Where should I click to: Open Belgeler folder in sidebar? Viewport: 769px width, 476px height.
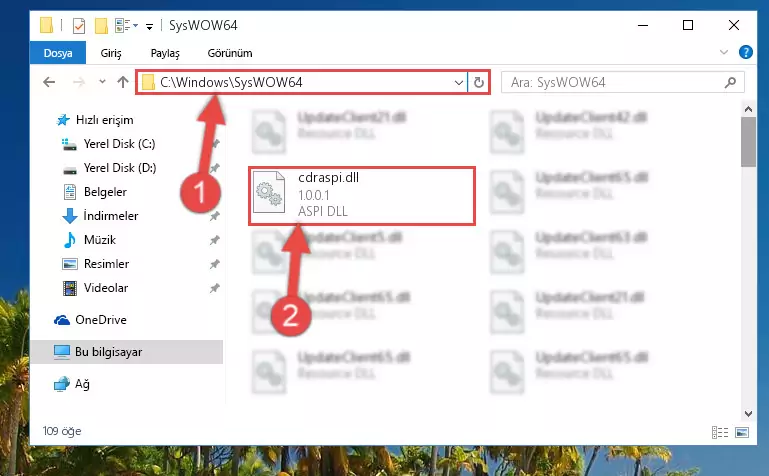click(x=105, y=192)
